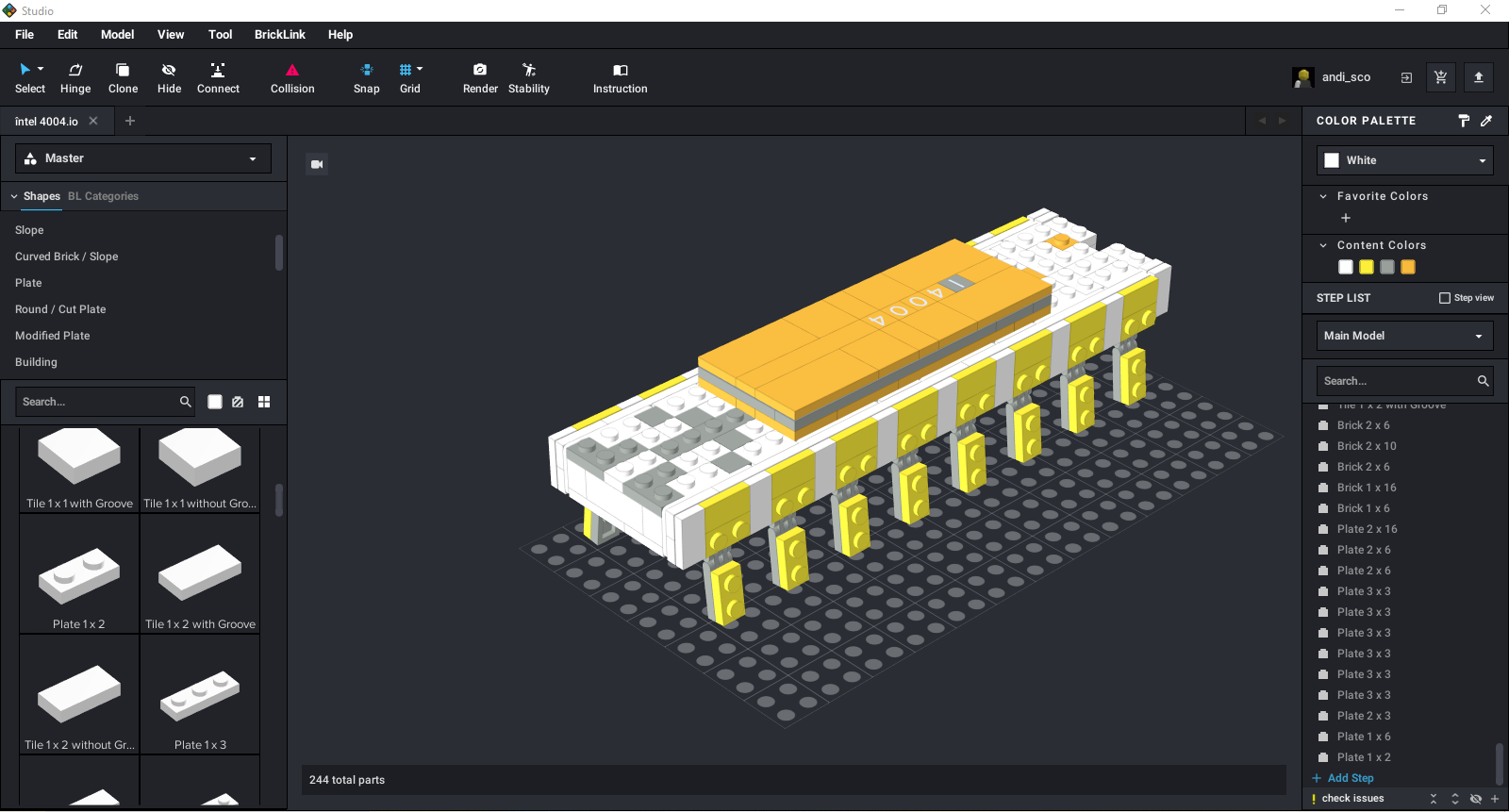Collapse the Shapes category list
Viewport: 1509px width, 812px height.
14,196
